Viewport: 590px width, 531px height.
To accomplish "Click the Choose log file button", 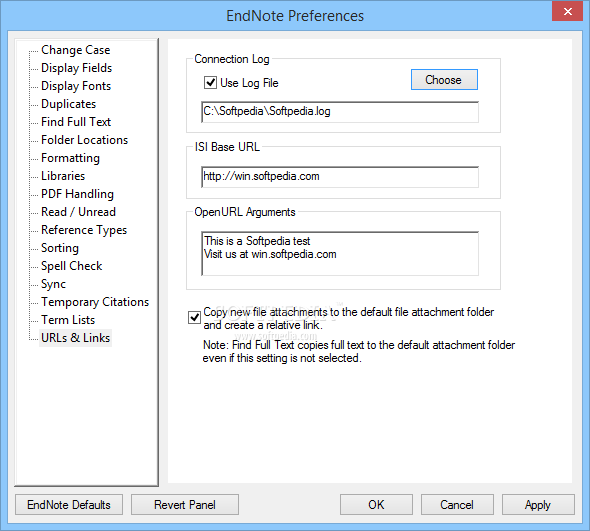I will point(444,80).
